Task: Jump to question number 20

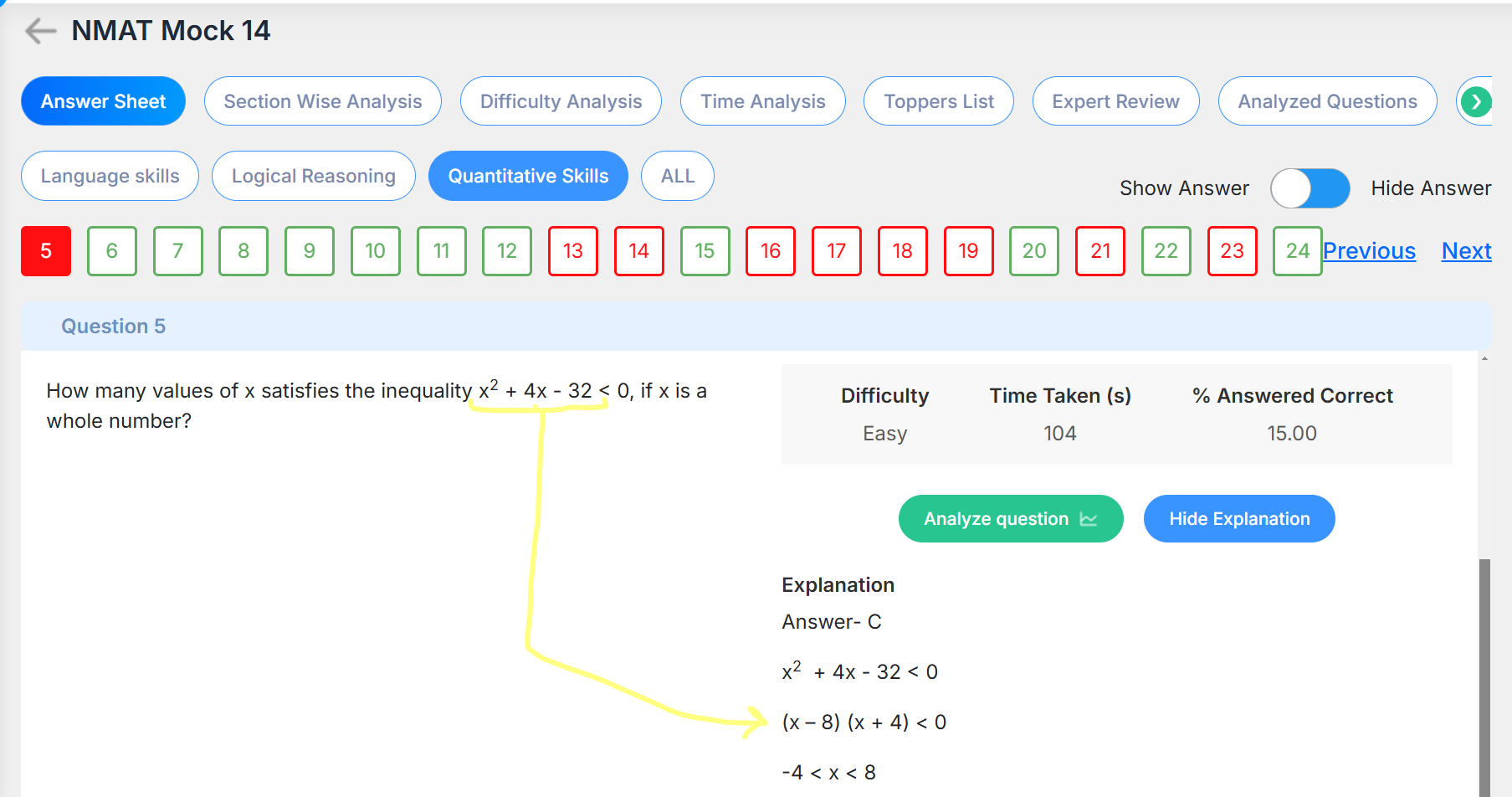Action: [1034, 251]
